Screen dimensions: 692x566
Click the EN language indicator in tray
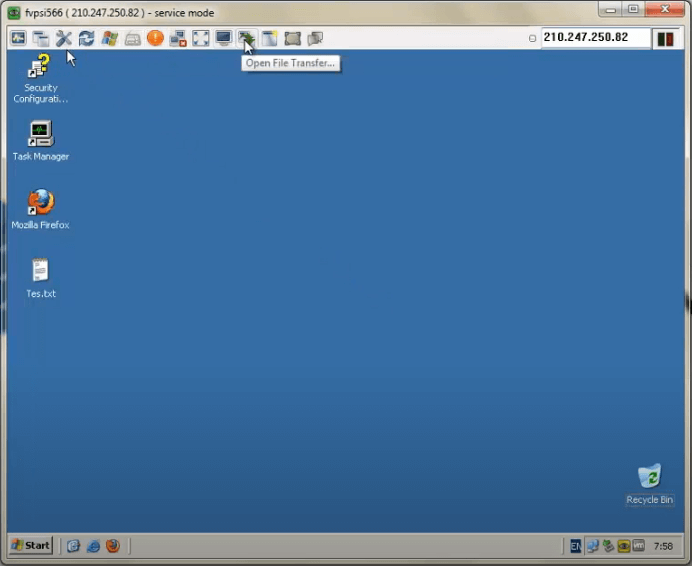pyautogui.click(x=575, y=546)
